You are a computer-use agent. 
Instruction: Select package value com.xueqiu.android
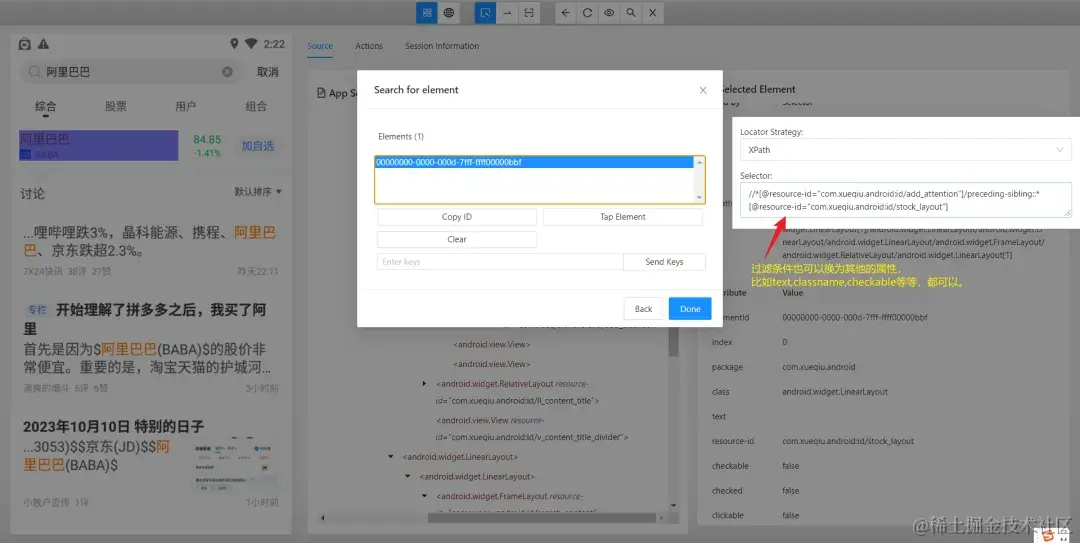pyautogui.click(x=818, y=367)
